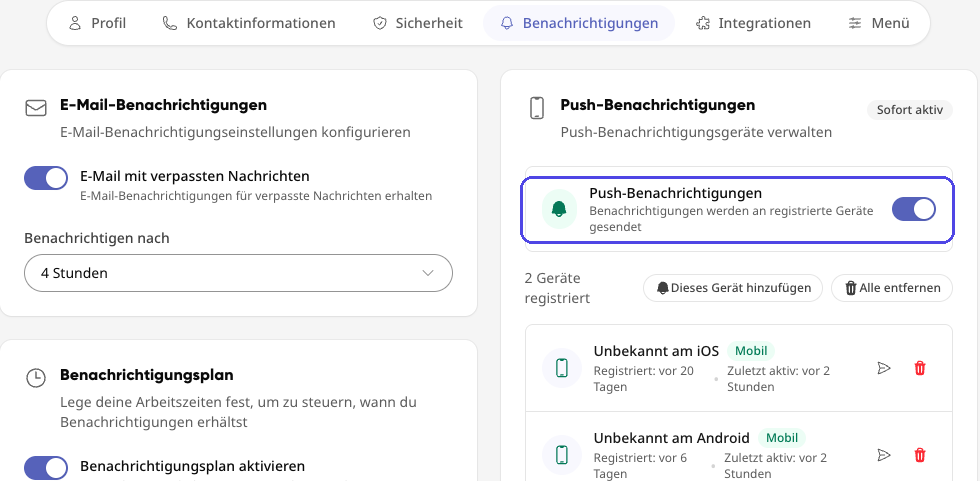The image size is (980, 481).
Task: Click the phone icon beside Push-Benachrichtigungen heading
Action: [537, 108]
